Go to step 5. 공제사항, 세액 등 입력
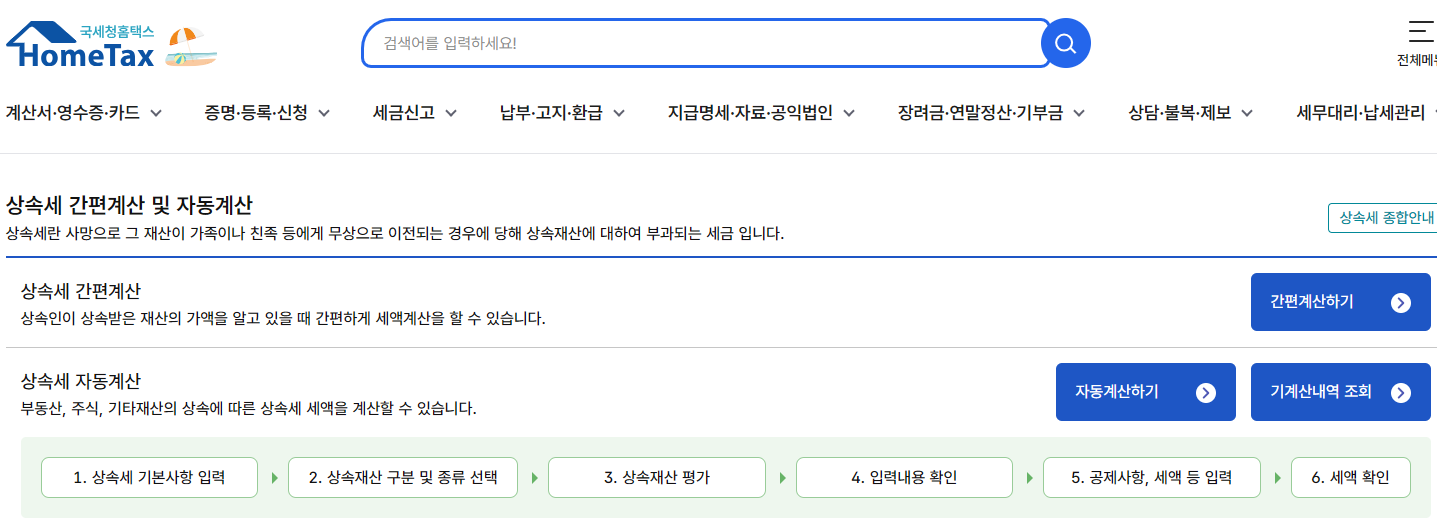The image size is (1437, 526). coord(1152,477)
